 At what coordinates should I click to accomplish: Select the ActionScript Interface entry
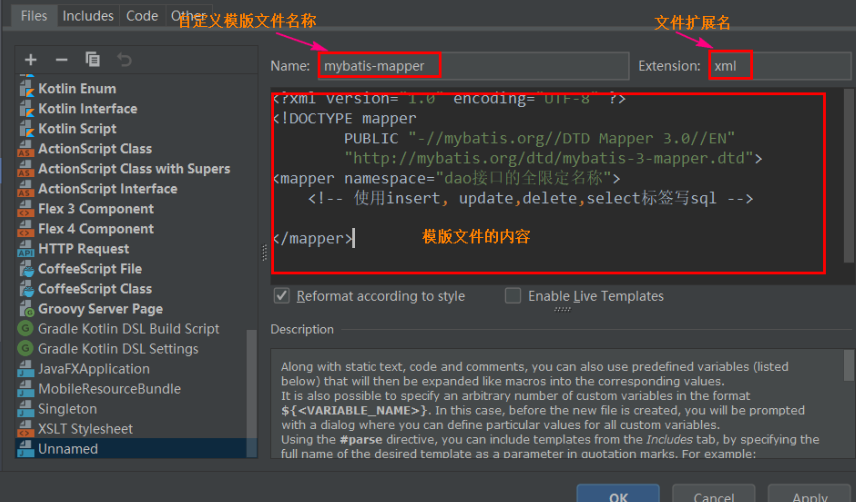[108, 189]
